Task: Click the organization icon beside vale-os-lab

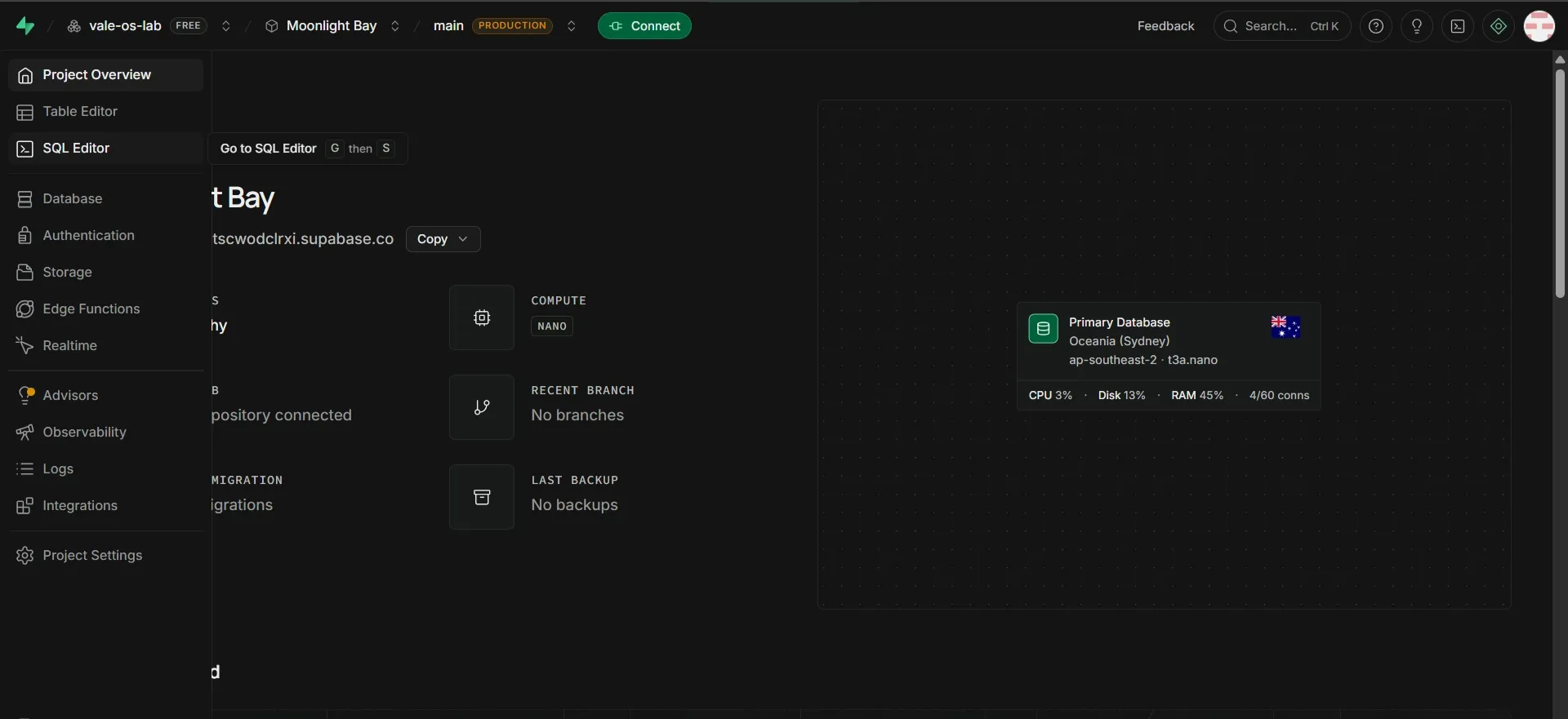Action: point(73,26)
